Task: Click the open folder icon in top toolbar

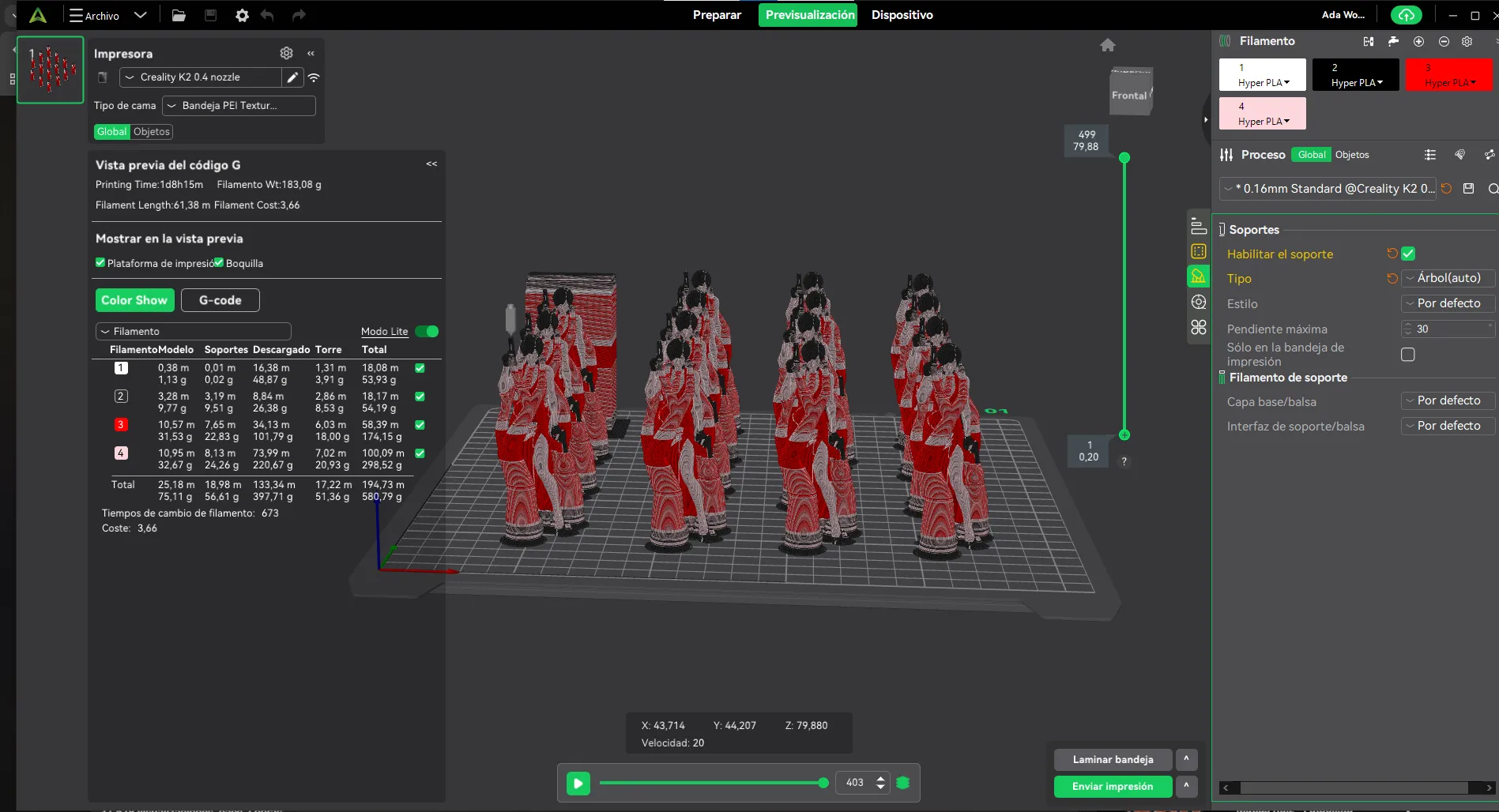Action: pyautogui.click(x=179, y=15)
